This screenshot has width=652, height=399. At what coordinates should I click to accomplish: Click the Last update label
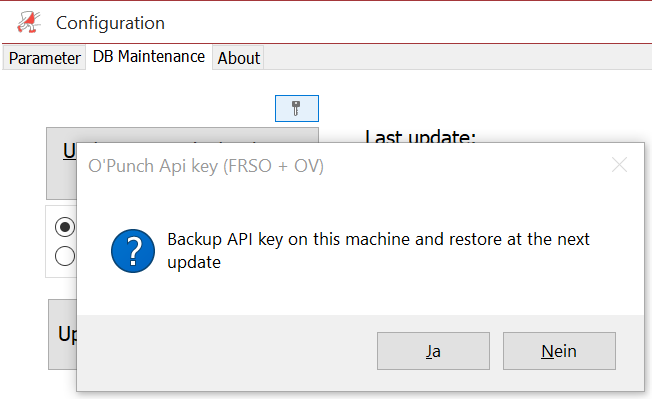coord(420,136)
